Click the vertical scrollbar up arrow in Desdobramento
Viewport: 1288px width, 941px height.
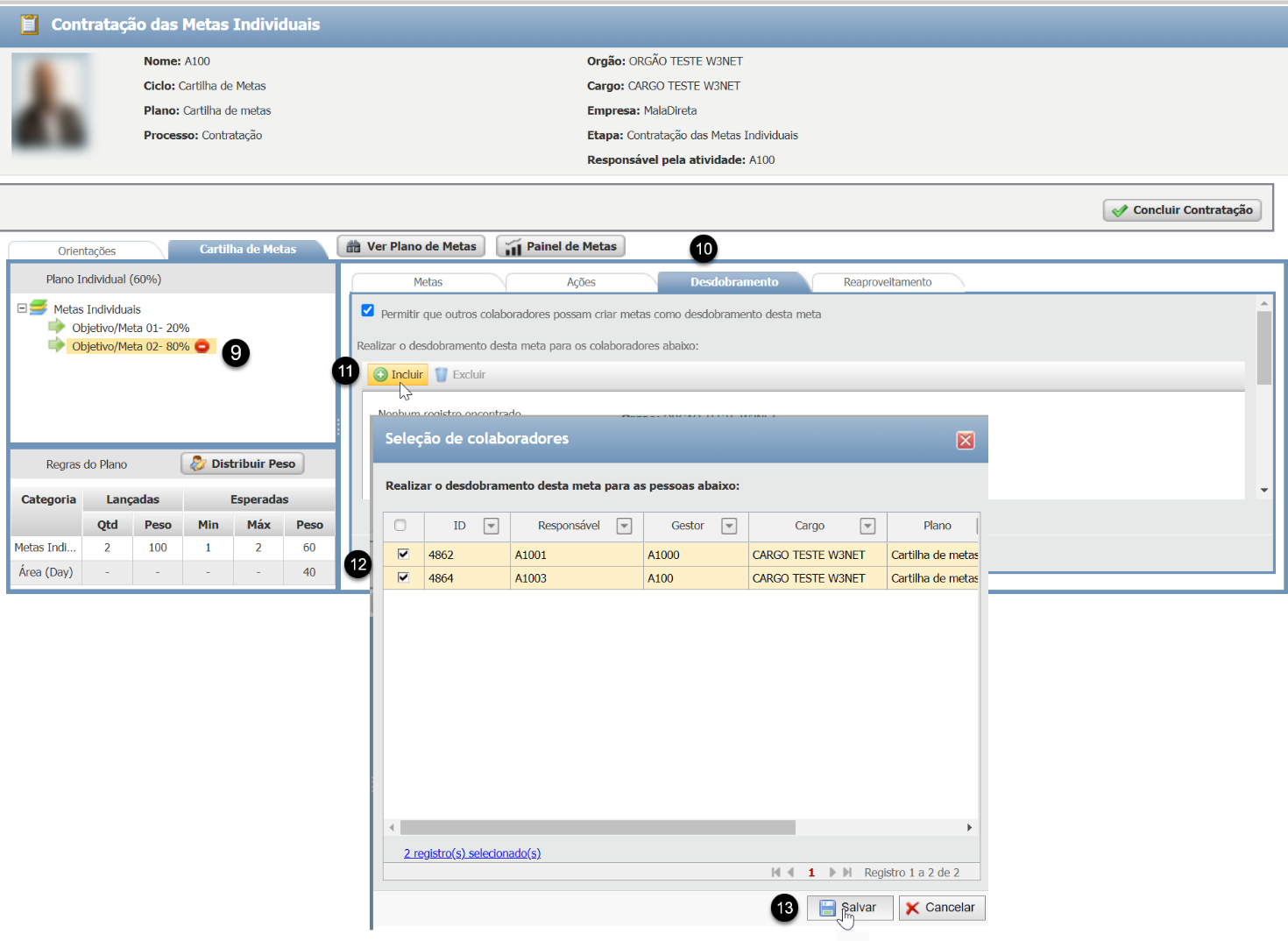(x=1263, y=303)
